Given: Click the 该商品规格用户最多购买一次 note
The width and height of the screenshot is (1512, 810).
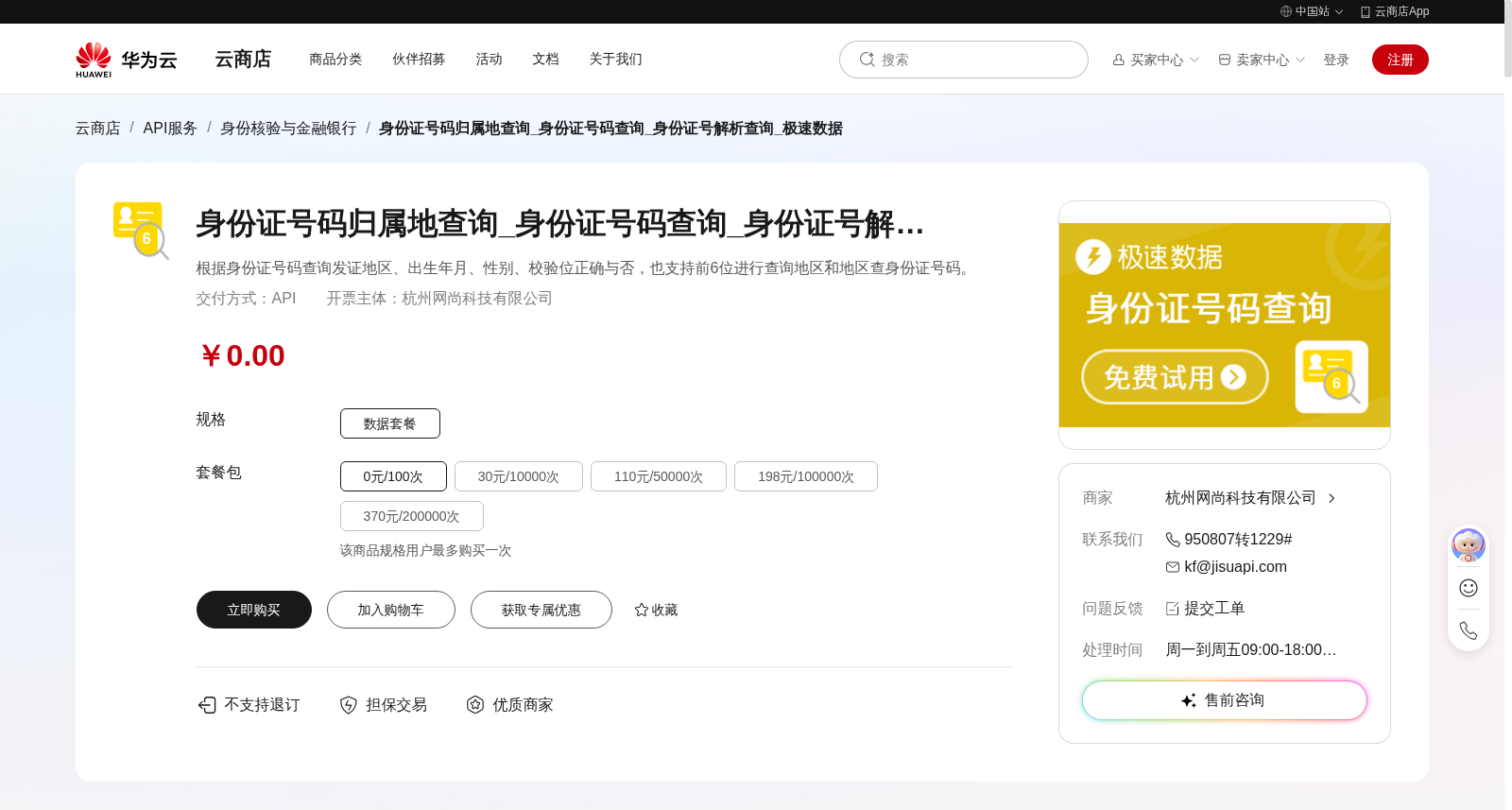Looking at the screenshot, I should click(425, 551).
